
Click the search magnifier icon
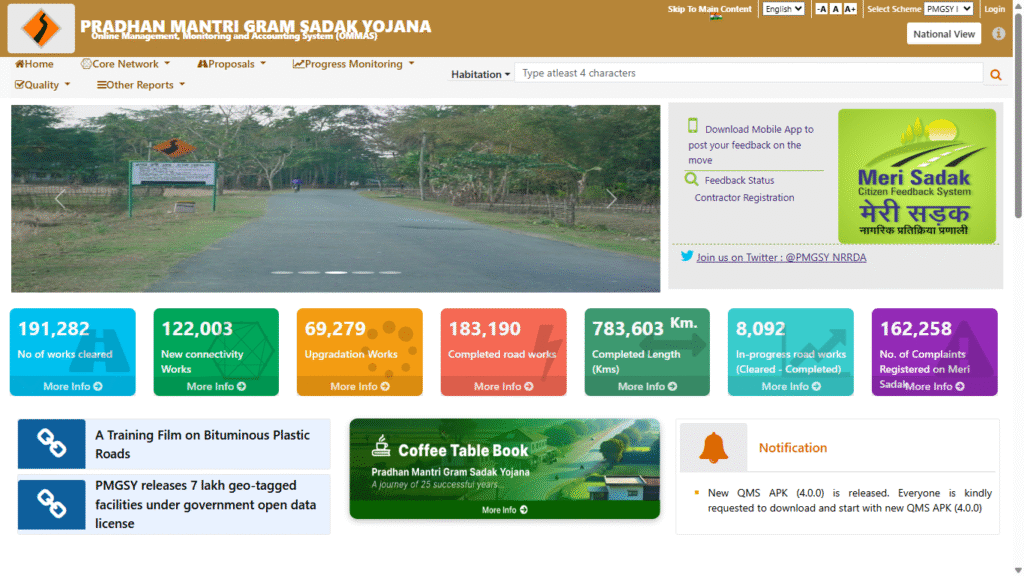tap(995, 73)
